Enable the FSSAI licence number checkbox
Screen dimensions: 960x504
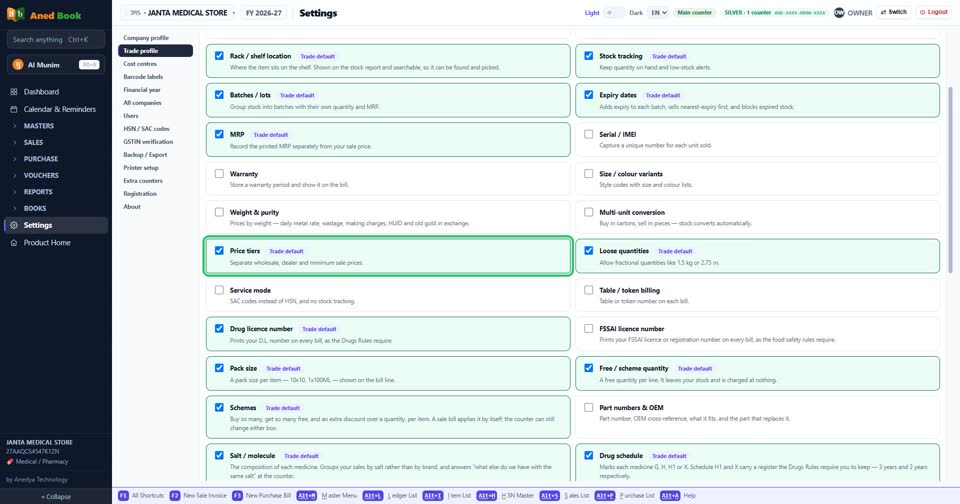(588, 329)
